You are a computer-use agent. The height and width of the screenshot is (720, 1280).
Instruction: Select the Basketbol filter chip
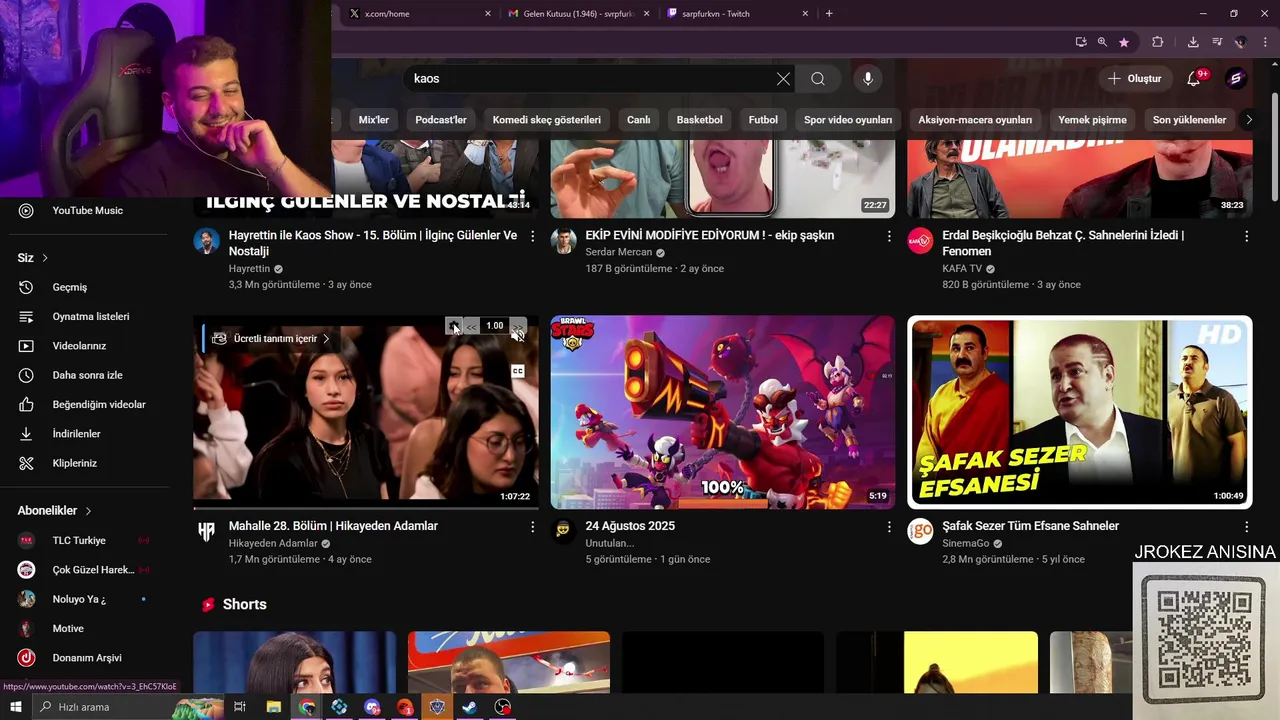(x=699, y=120)
